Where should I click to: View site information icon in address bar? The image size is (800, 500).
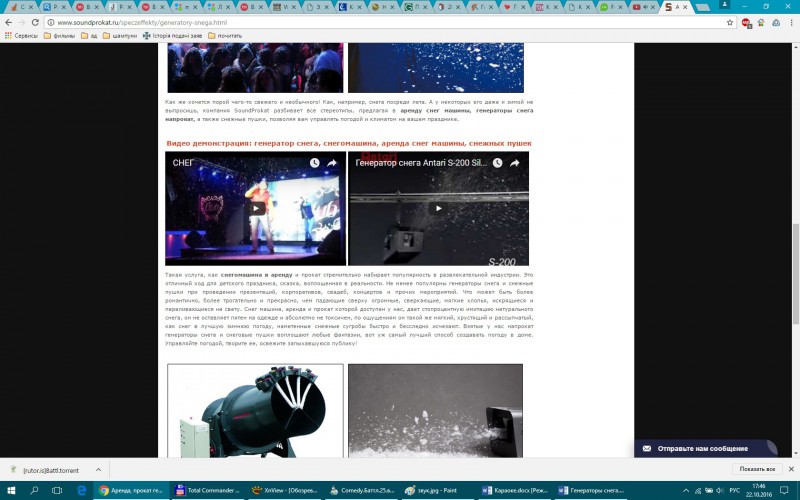[51, 22]
